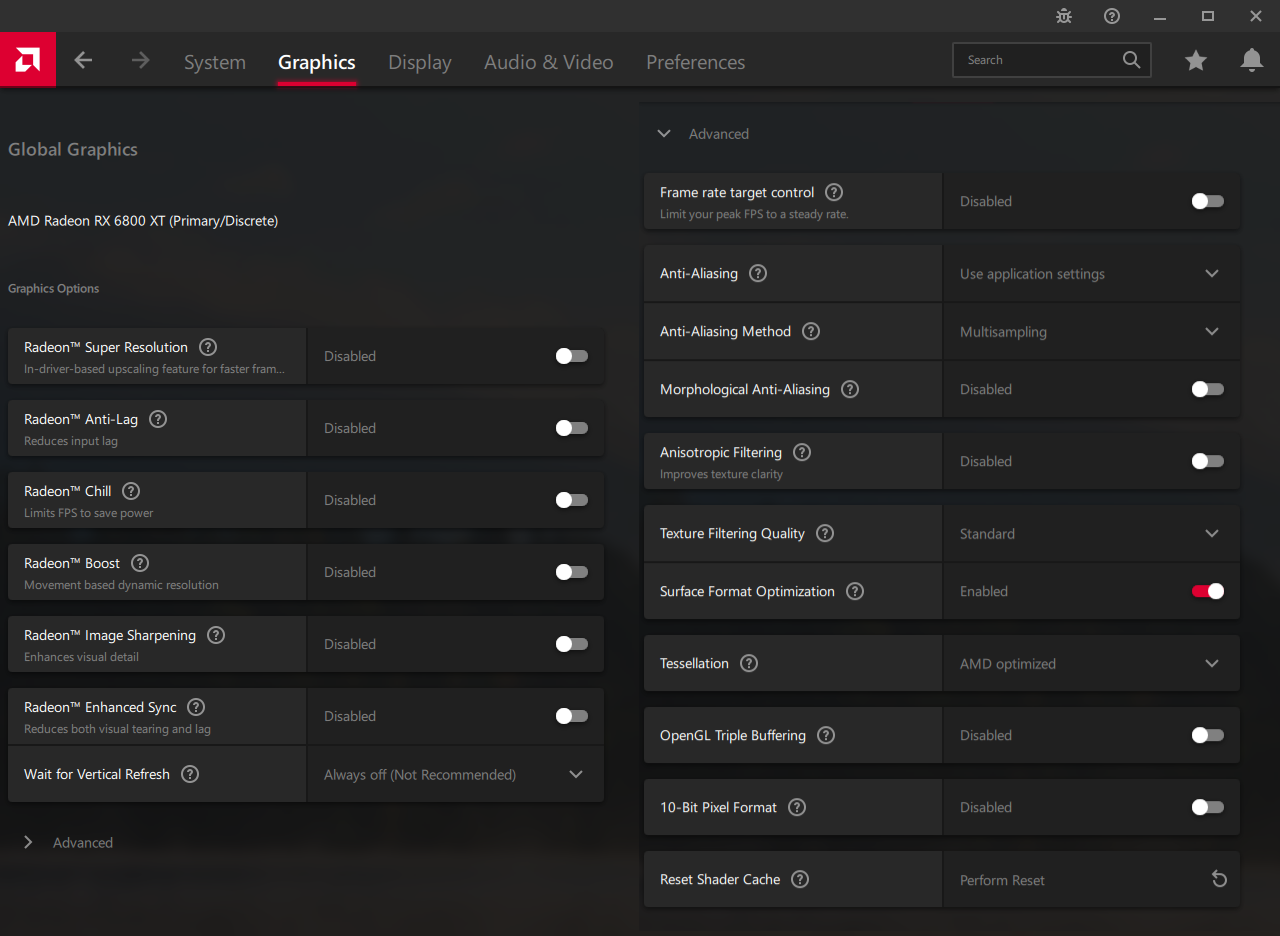The height and width of the screenshot is (936, 1280).
Task: Show help for Anti-Aliasing Method
Action: [811, 331]
